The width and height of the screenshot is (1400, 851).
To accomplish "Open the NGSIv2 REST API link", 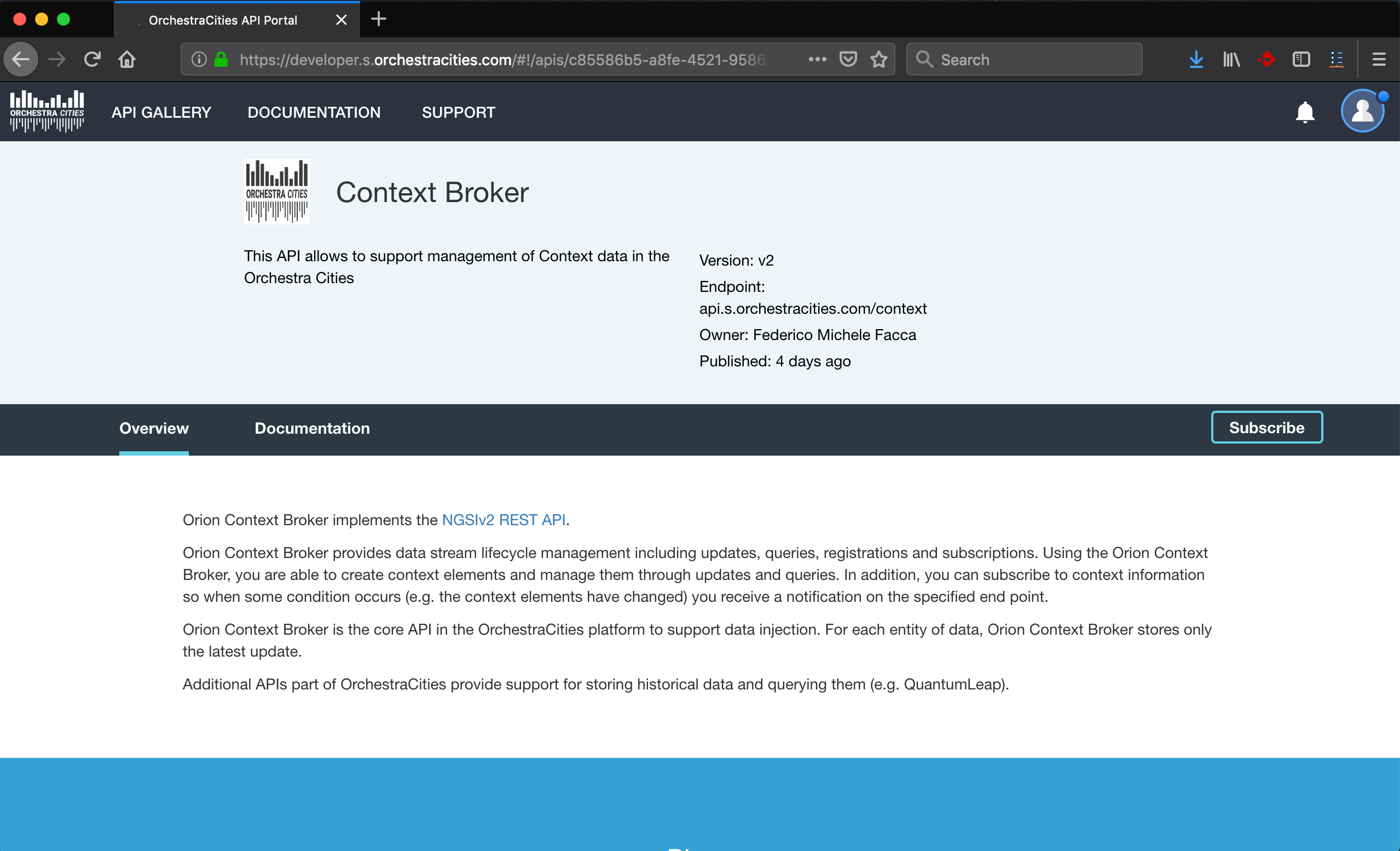I will [504, 520].
